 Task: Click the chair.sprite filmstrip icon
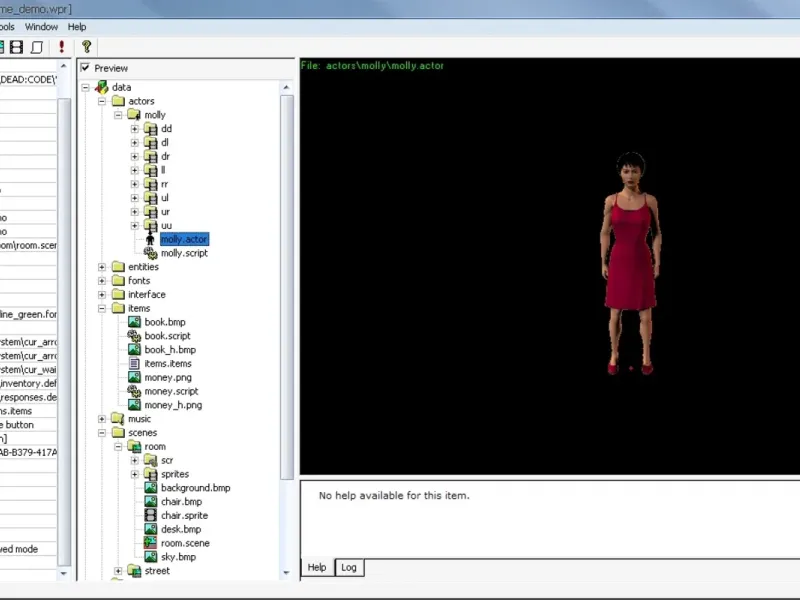(x=151, y=515)
